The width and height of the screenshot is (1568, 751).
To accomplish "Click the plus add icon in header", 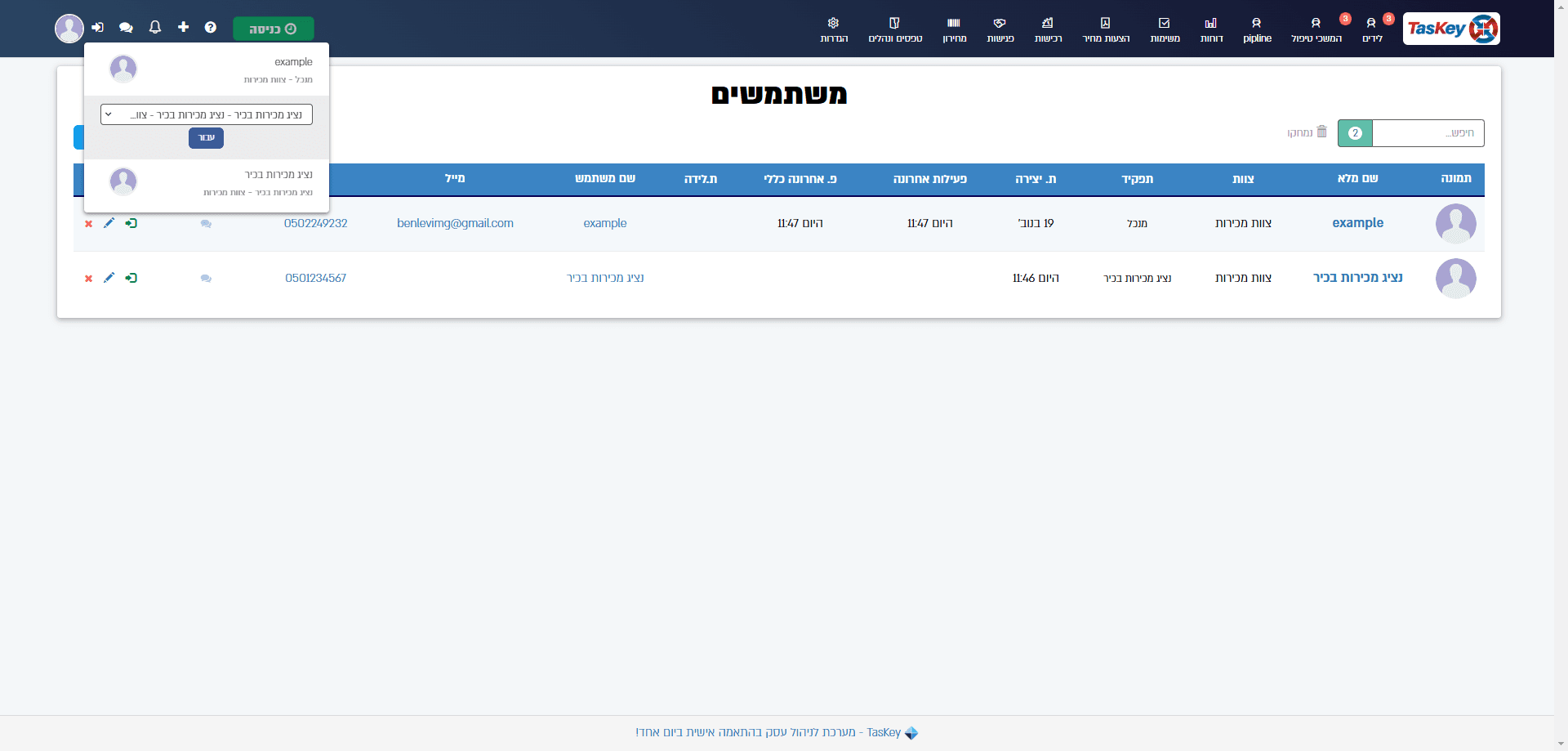I will [183, 27].
